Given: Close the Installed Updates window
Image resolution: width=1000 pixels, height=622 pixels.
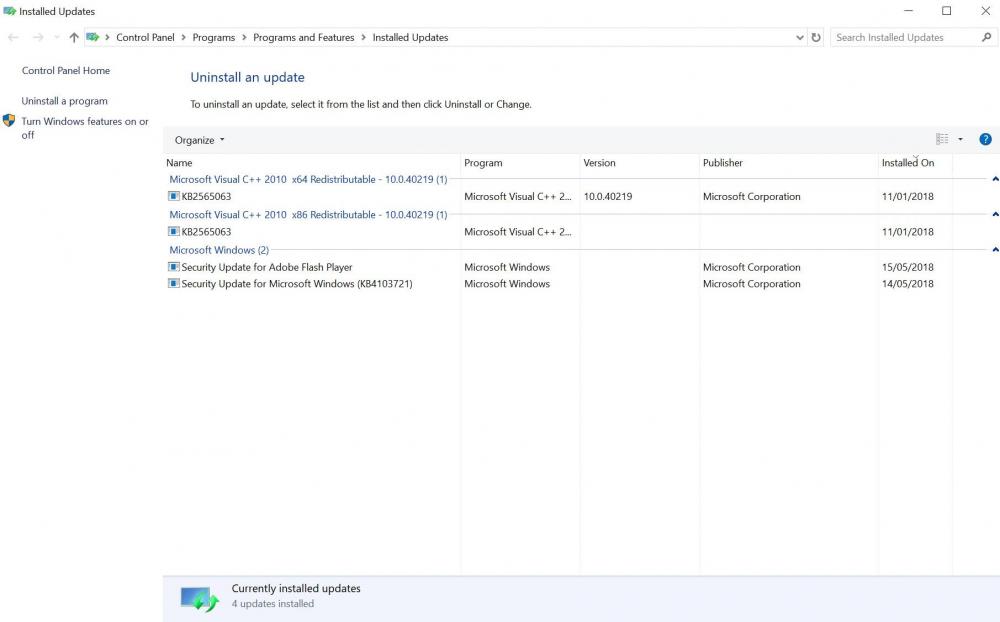Looking at the screenshot, I should point(985,11).
